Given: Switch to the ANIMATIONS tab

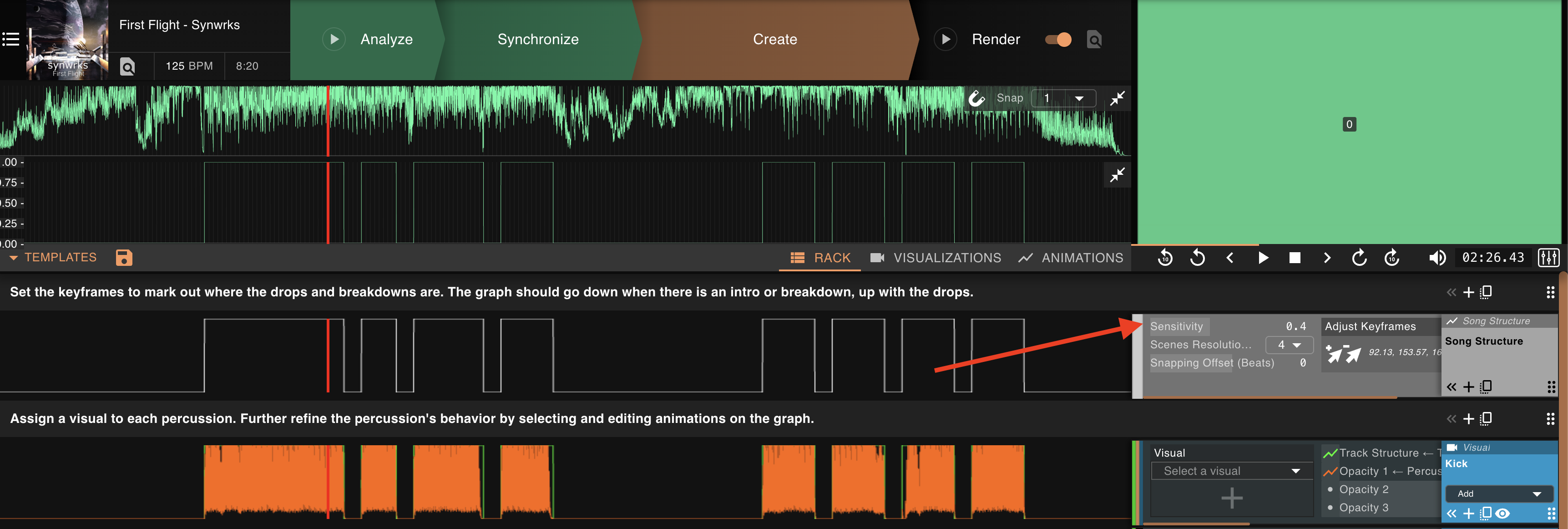Looking at the screenshot, I should tap(1071, 258).
